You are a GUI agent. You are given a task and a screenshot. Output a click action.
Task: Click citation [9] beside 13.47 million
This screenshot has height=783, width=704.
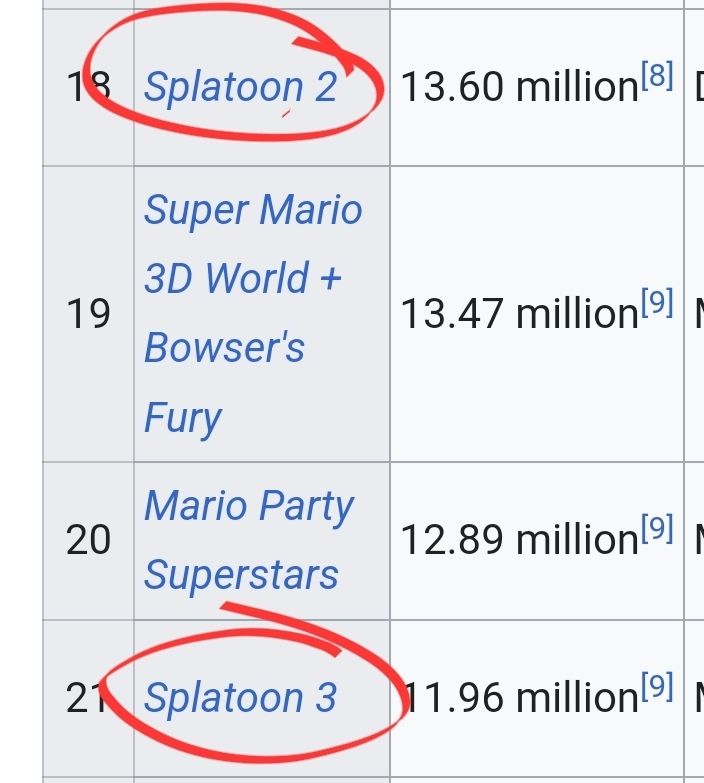657,301
